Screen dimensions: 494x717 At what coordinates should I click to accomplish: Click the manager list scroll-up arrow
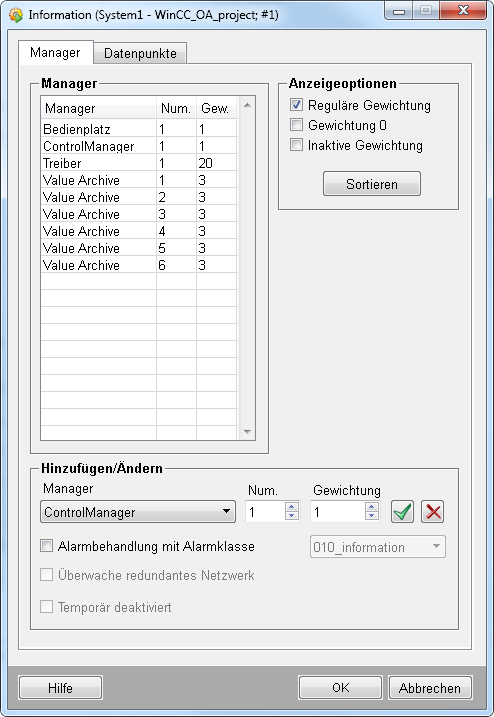coord(247,105)
